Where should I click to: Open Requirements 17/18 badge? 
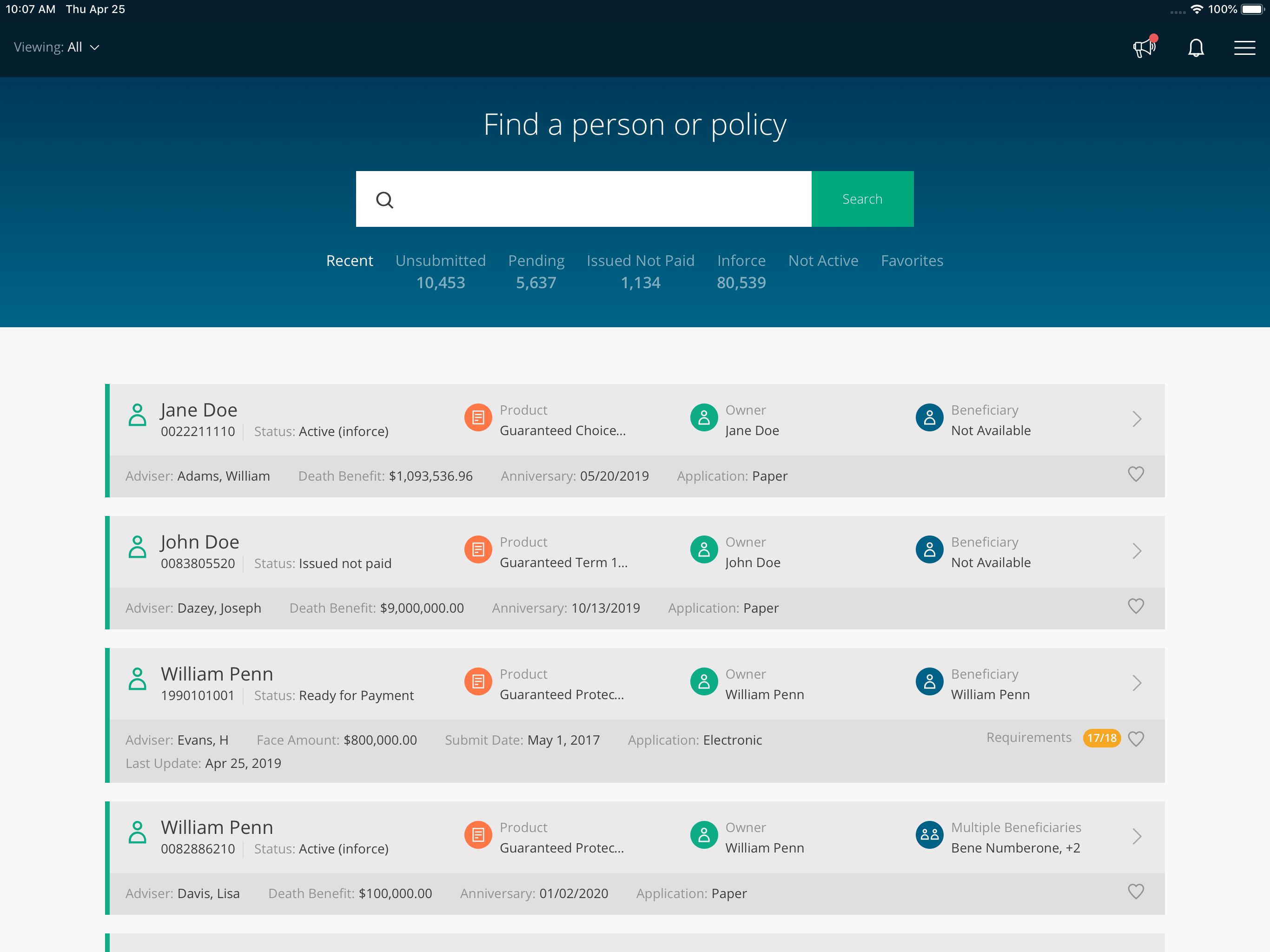(x=1102, y=738)
